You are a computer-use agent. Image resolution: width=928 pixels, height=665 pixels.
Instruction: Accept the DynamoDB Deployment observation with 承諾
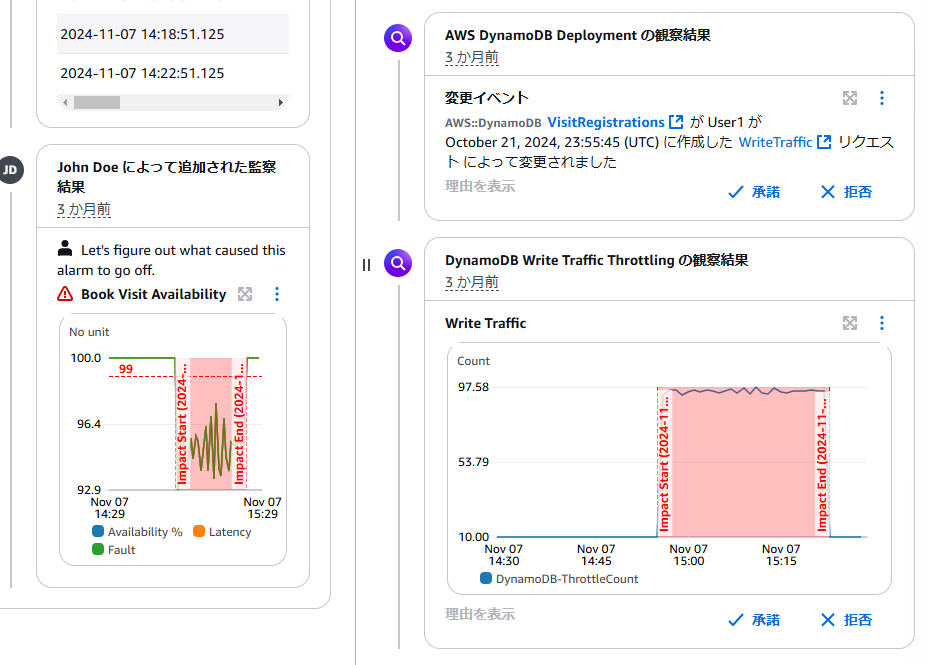coord(754,192)
